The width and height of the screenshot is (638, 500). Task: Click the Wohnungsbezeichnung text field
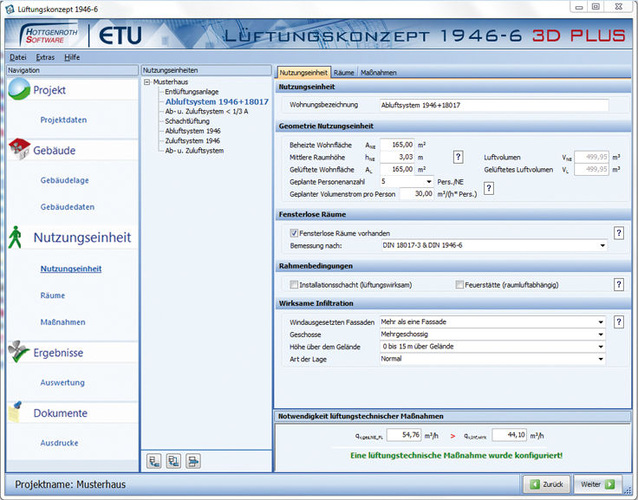(492, 104)
